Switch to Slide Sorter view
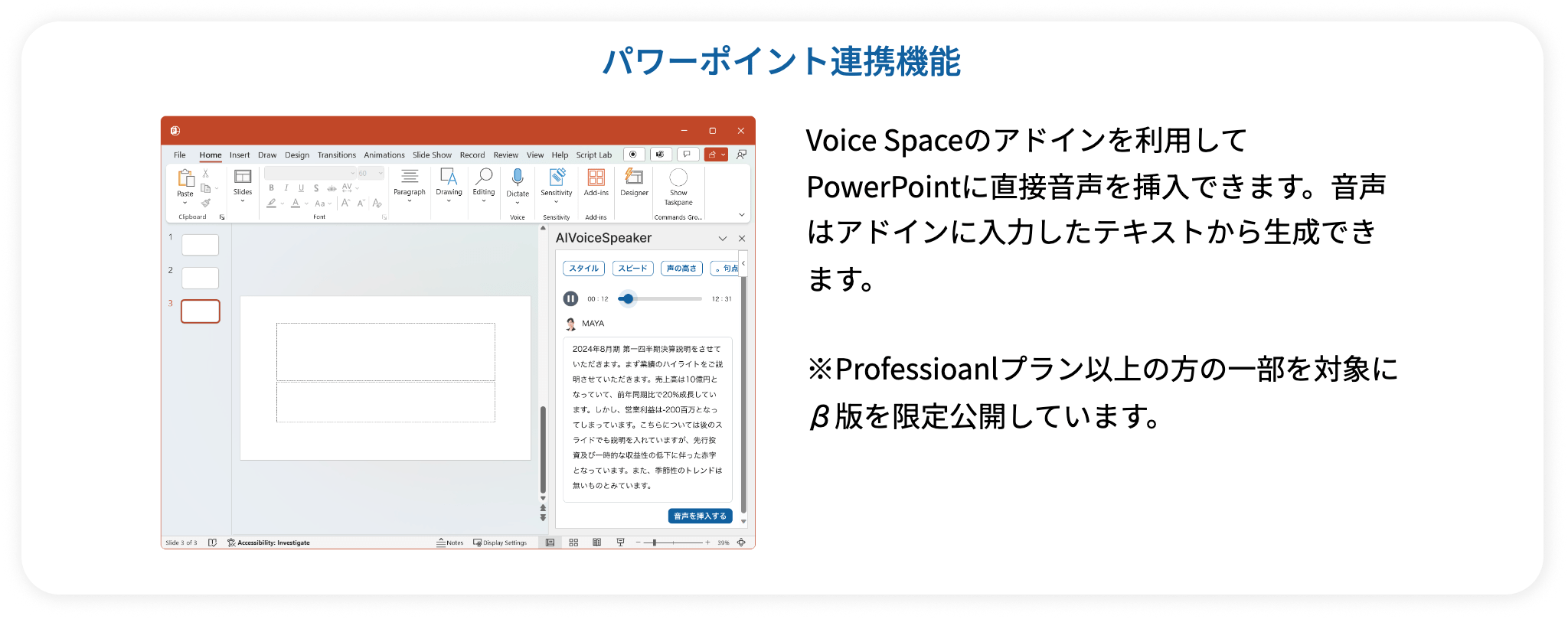 (x=573, y=542)
